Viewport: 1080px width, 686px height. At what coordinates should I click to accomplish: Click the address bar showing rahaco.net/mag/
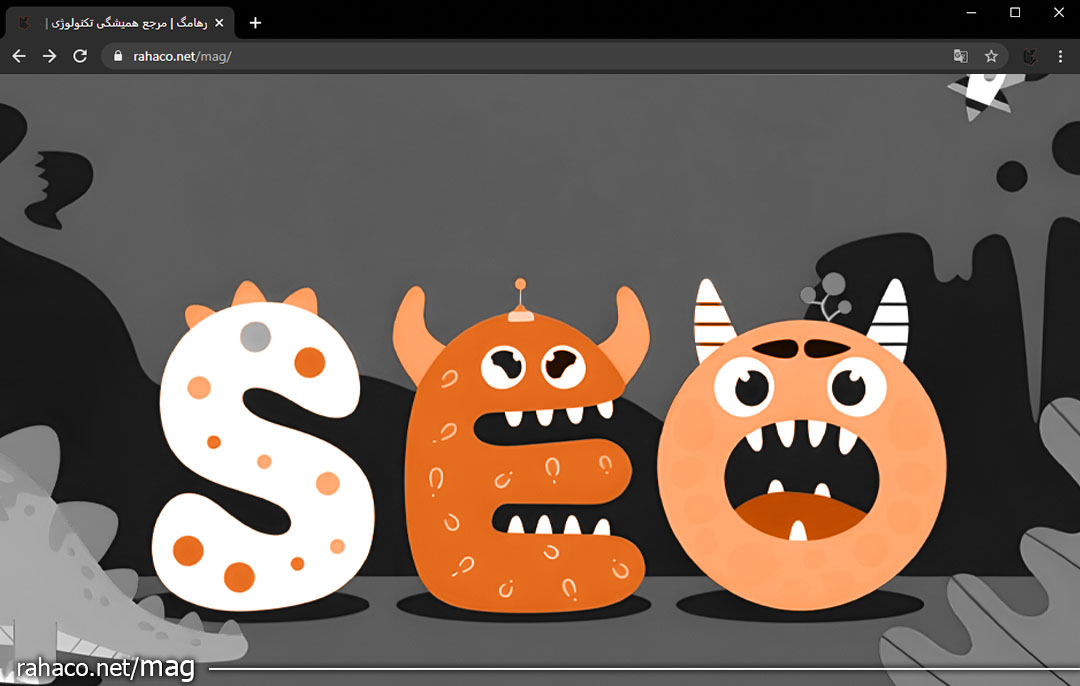tap(500, 56)
